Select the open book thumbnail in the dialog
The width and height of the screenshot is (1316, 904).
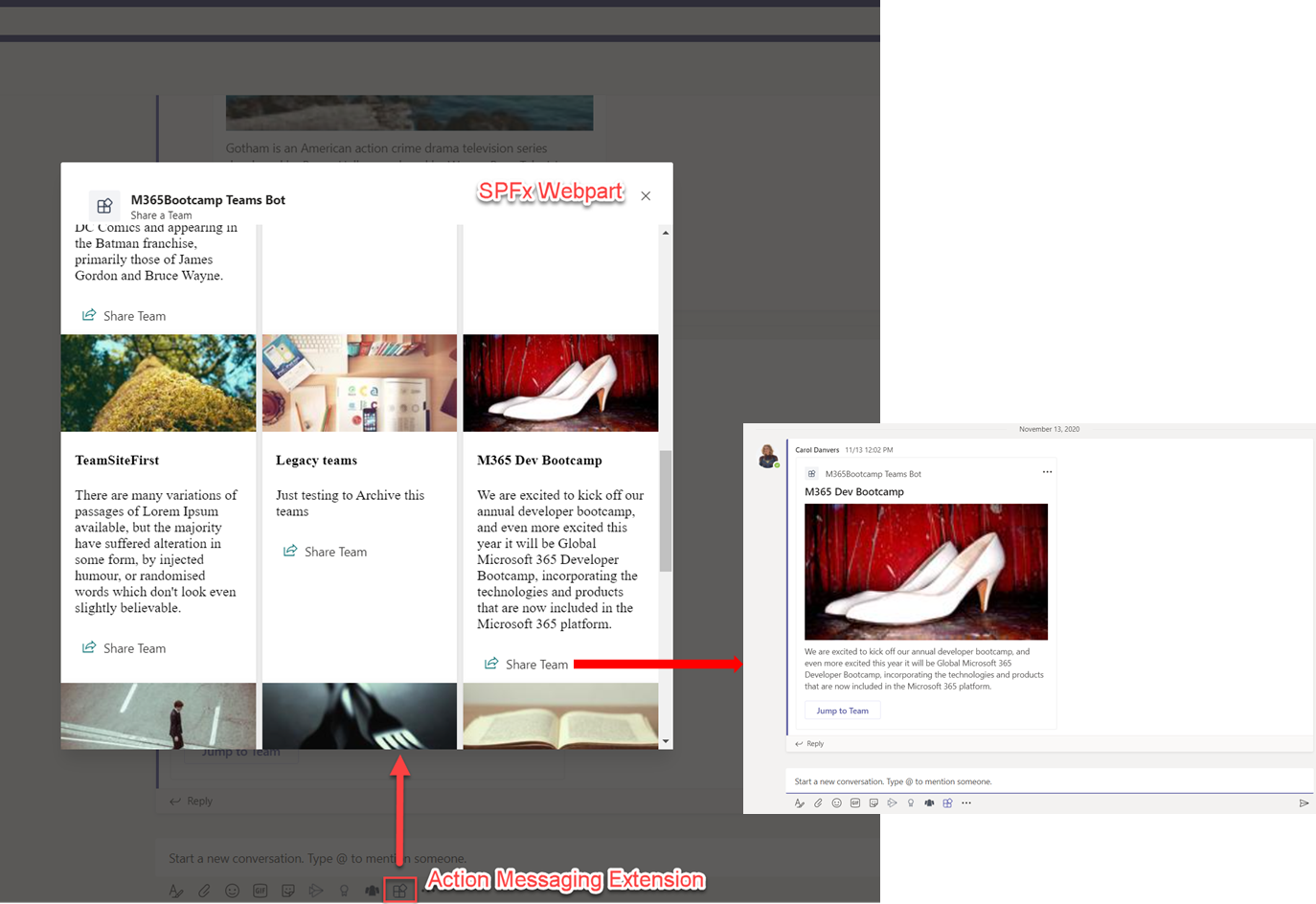pos(560,715)
